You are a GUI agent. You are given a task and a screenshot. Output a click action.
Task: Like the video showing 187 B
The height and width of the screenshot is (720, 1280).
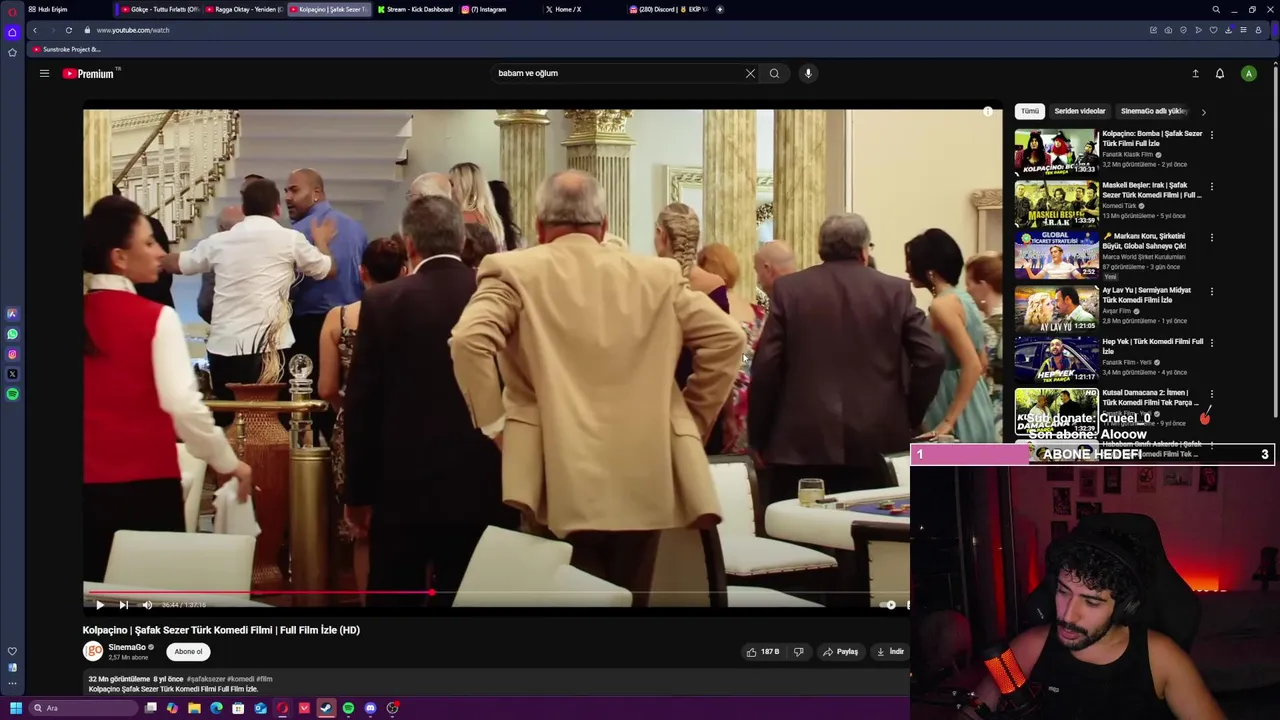tap(762, 652)
